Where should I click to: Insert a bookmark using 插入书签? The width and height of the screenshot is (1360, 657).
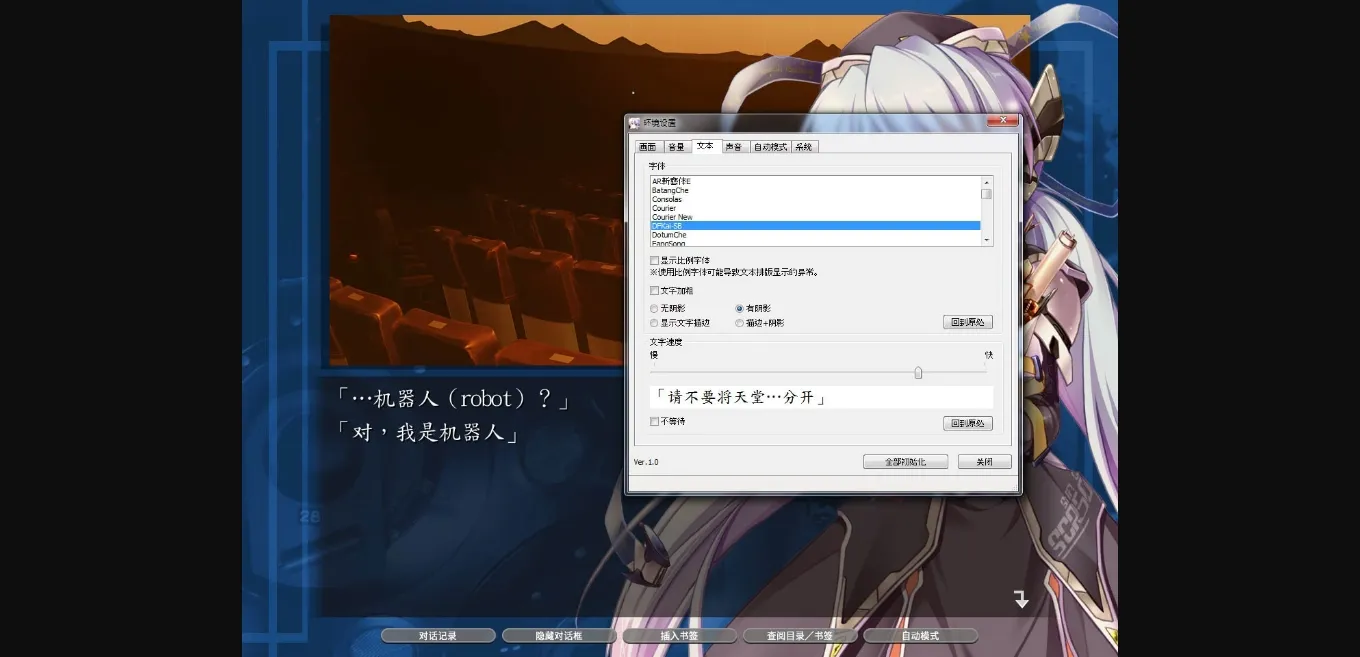point(679,634)
